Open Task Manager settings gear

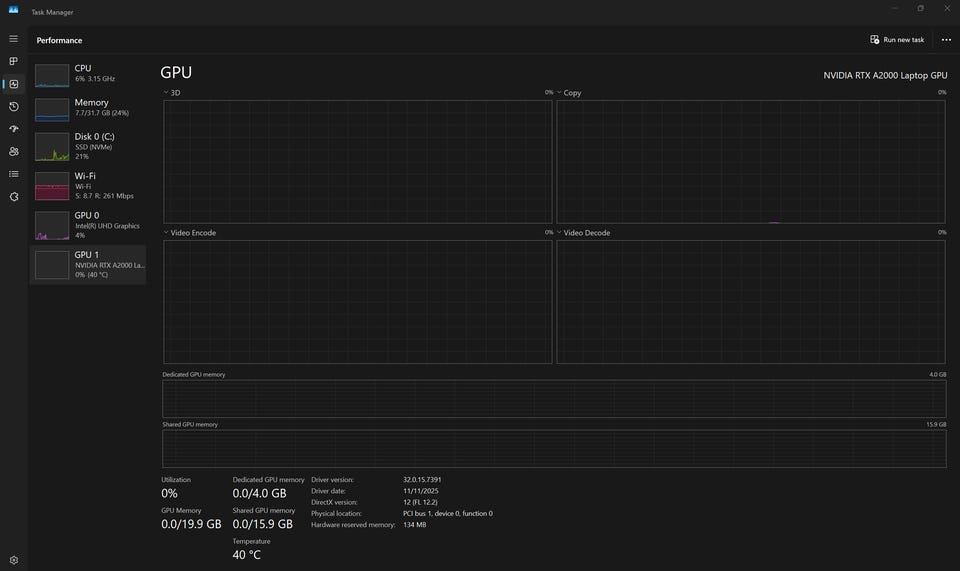pyautogui.click(x=13, y=560)
